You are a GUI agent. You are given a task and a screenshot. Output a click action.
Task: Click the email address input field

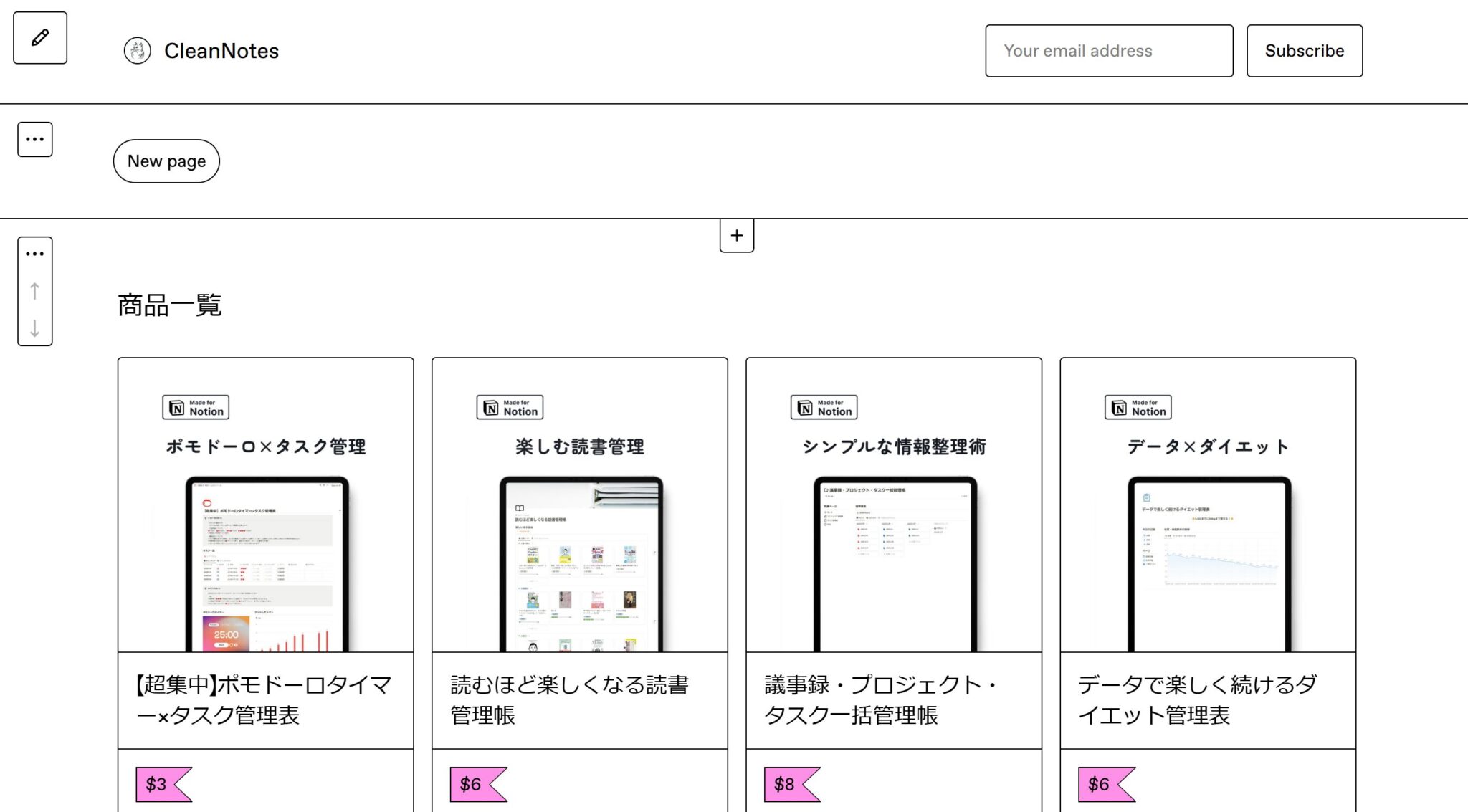(1108, 50)
